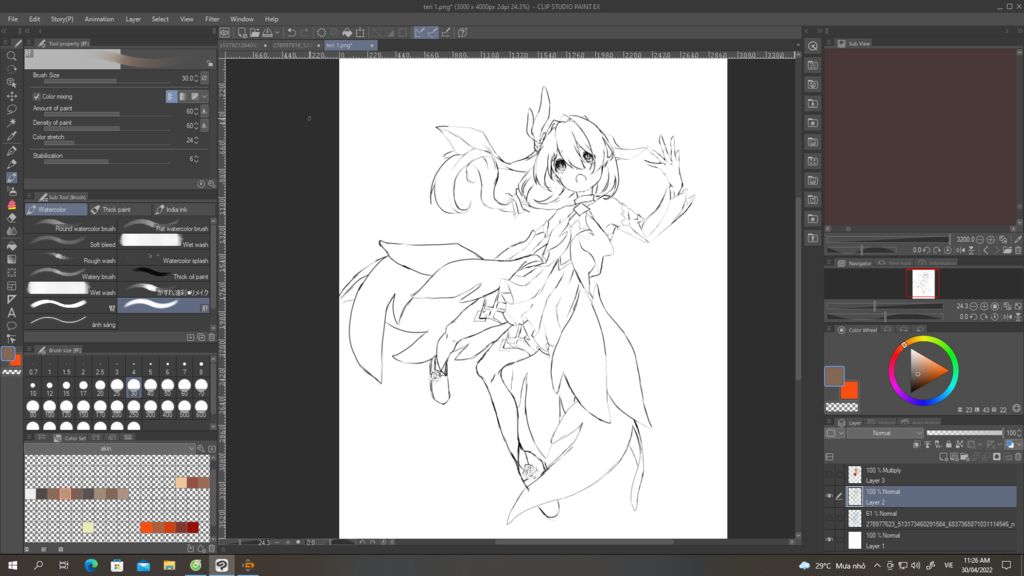This screenshot has width=1024, height=576.
Task: Select the Gradient tool
Action: [x=12, y=259]
